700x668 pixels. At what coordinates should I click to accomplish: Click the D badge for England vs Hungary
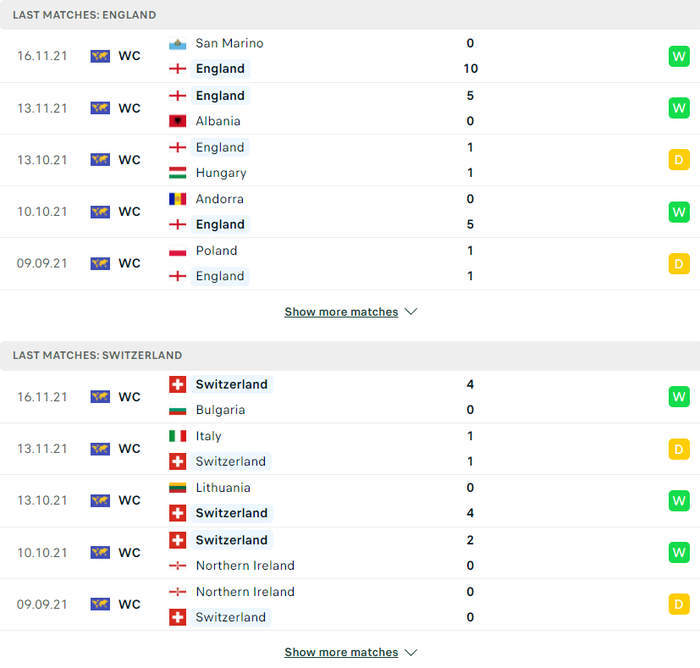click(x=679, y=160)
